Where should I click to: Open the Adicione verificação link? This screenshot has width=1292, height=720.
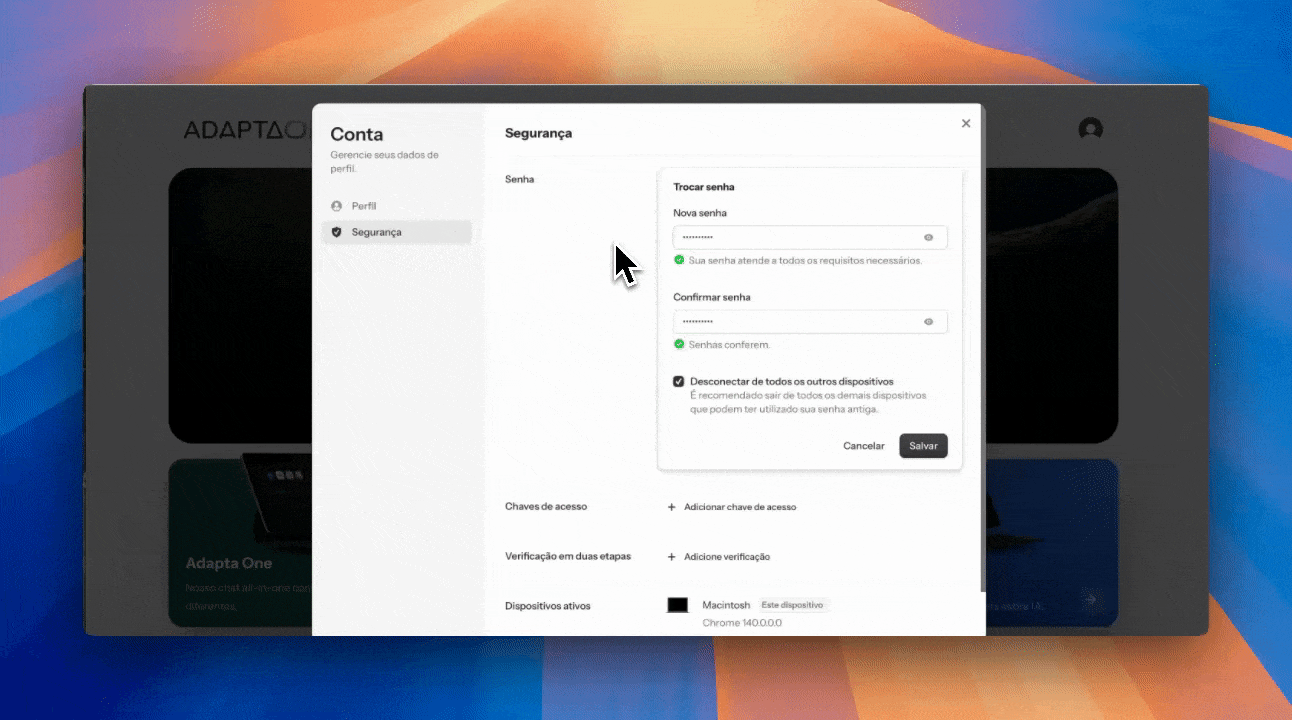[726, 557]
